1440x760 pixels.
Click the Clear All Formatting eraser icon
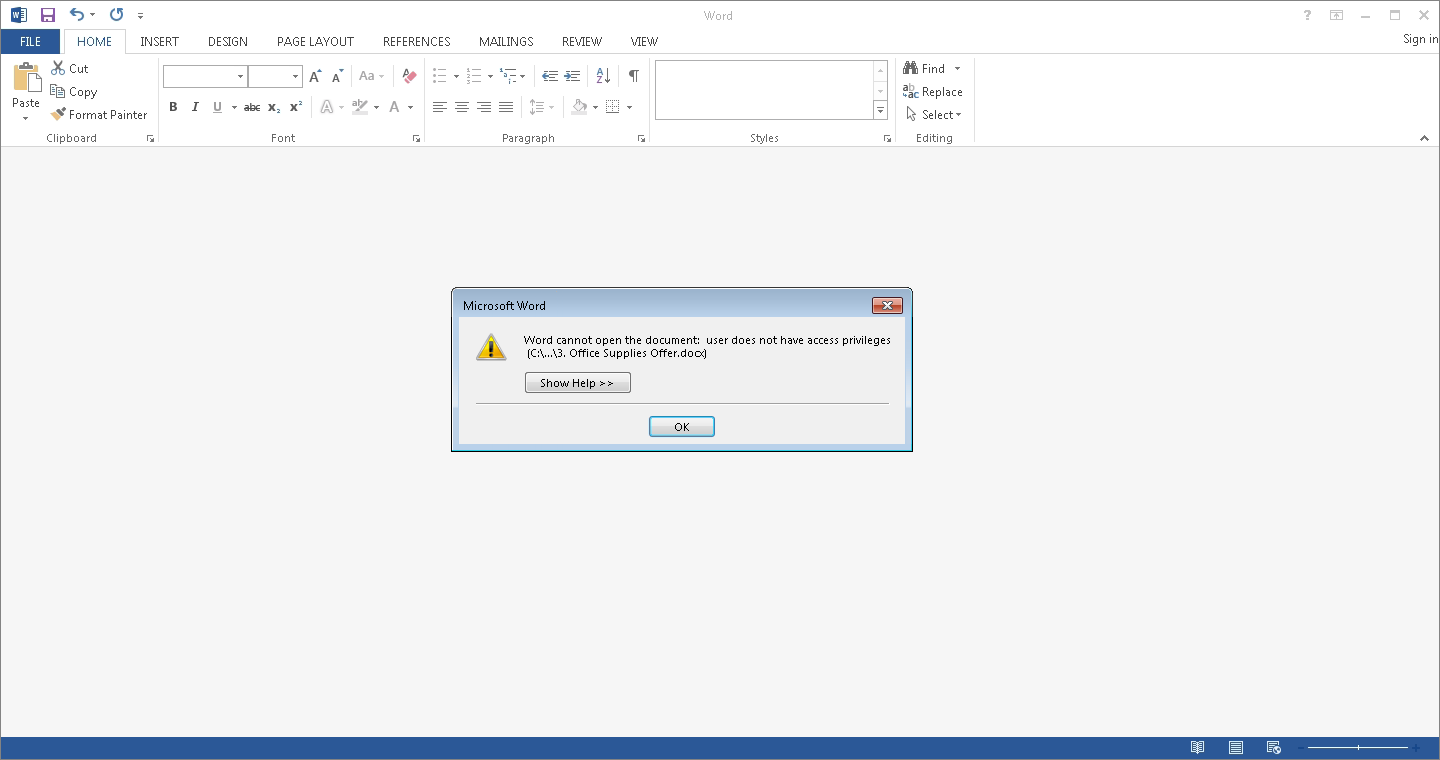[x=408, y=76]
